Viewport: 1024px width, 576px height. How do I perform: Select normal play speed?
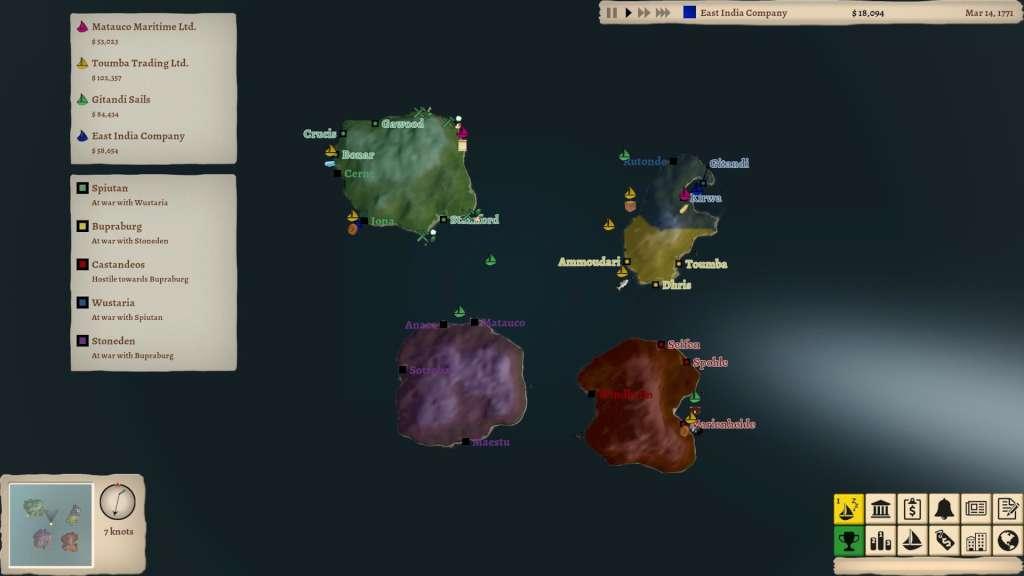629,13
